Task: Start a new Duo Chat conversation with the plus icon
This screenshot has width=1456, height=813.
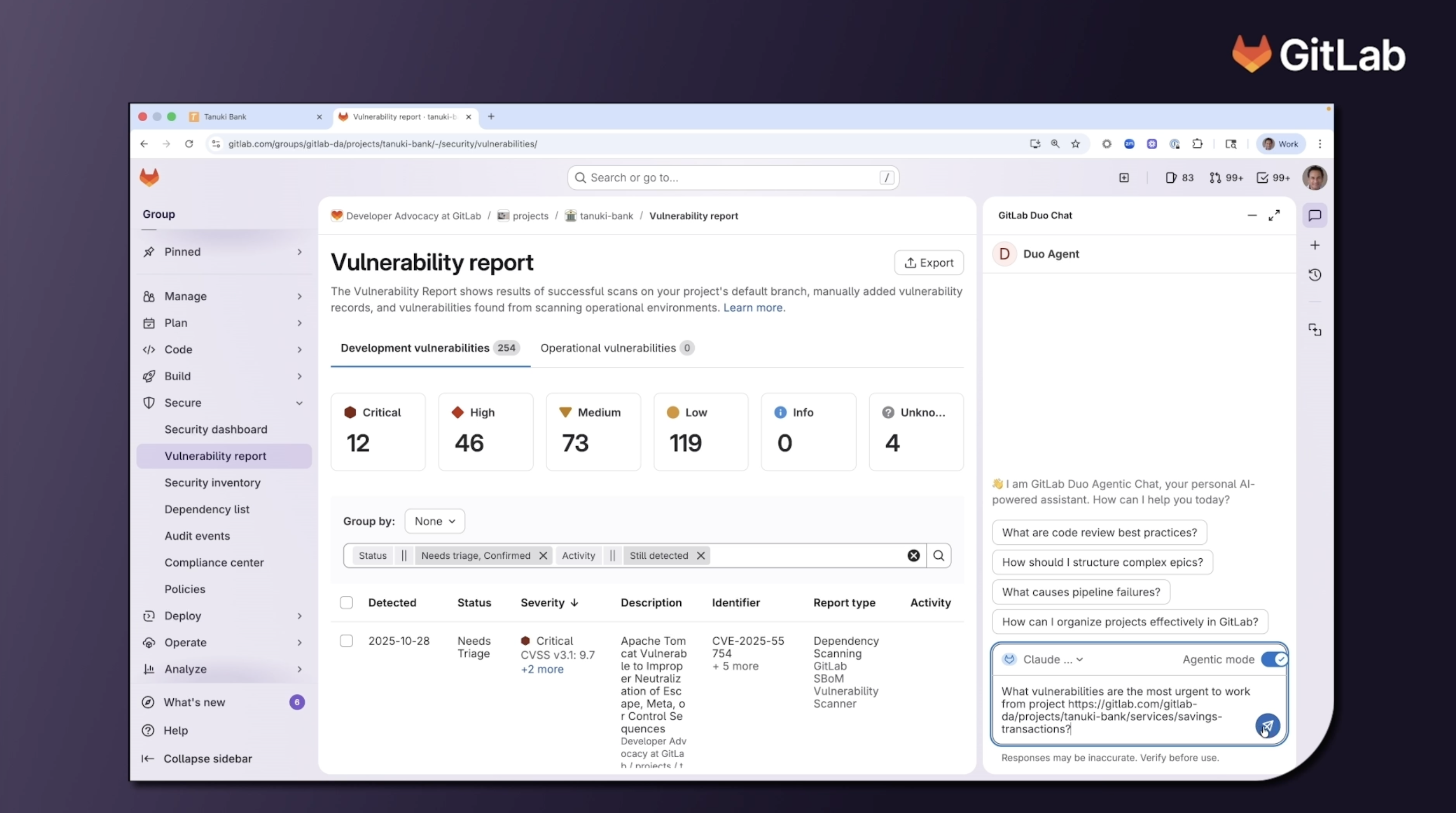Action: [x=1315, y=245]
